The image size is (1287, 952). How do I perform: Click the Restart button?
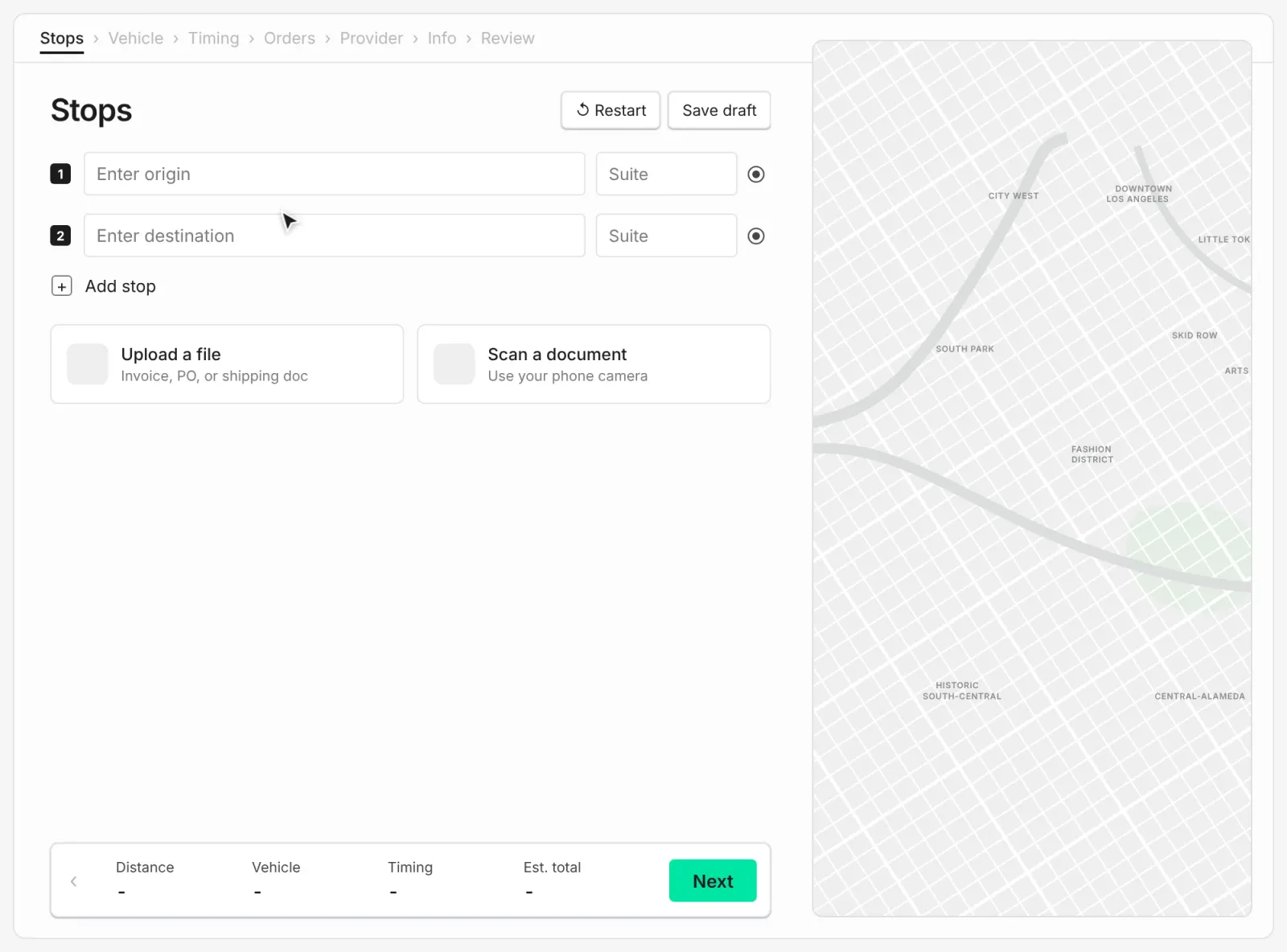click(611, 110)
